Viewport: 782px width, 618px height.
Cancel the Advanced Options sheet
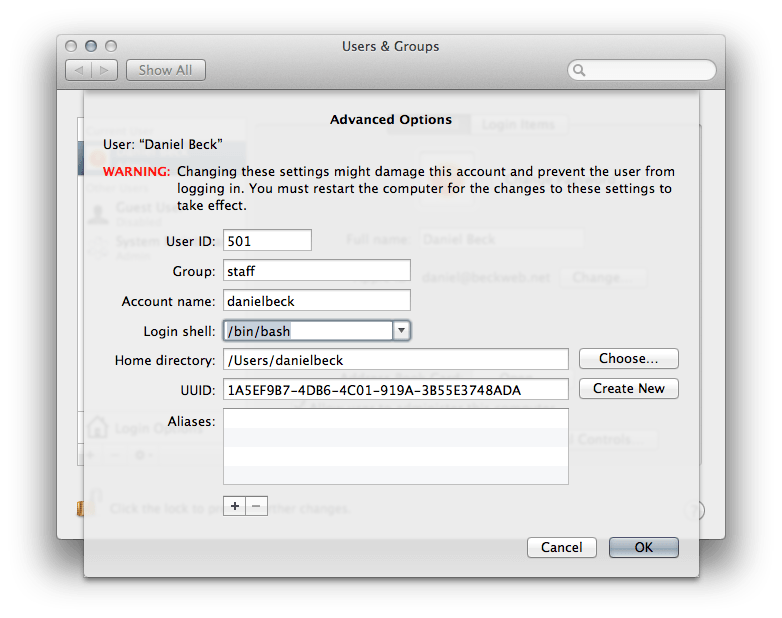tap(561, 547)
